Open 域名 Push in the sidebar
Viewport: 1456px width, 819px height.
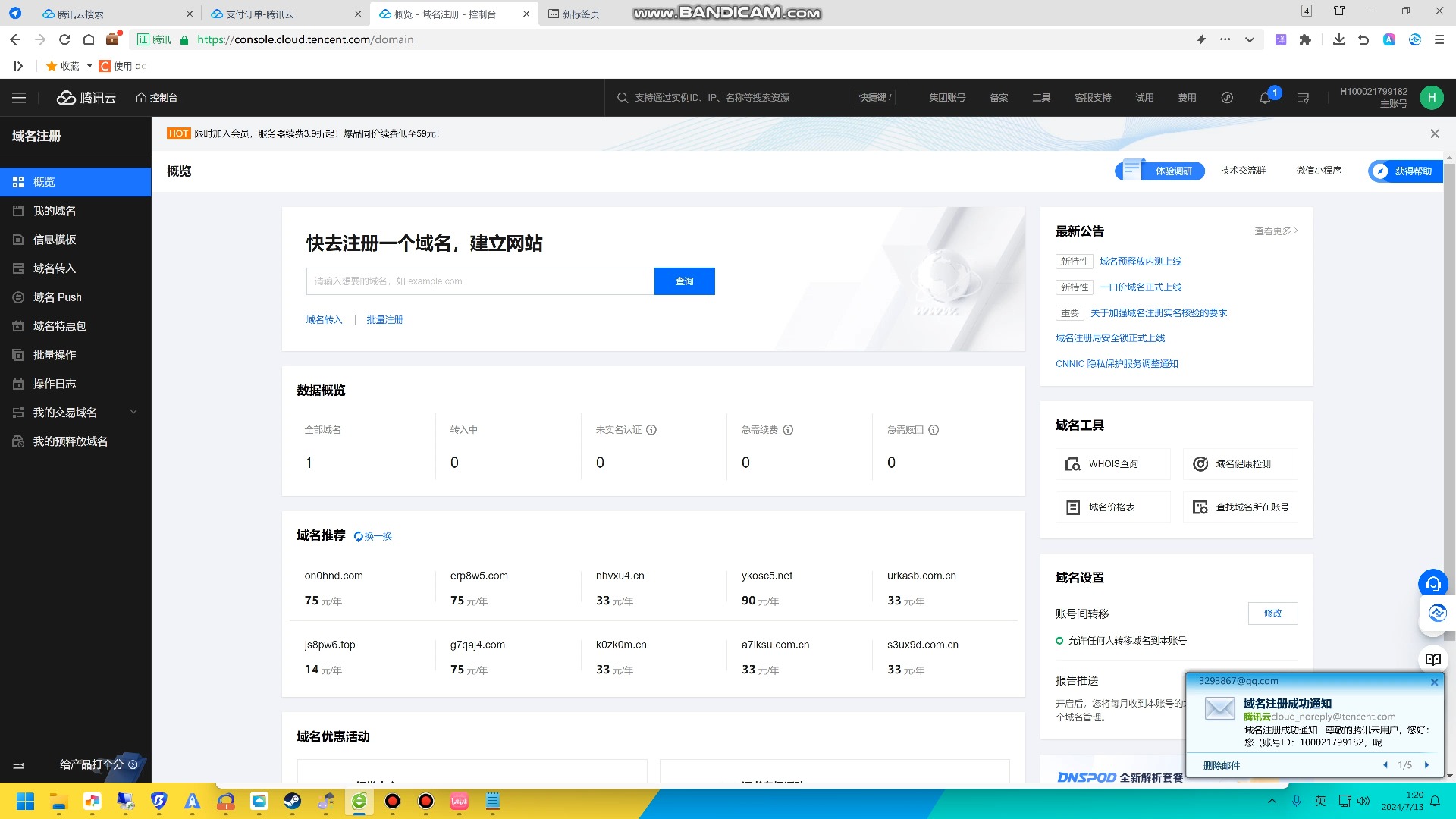76,297
